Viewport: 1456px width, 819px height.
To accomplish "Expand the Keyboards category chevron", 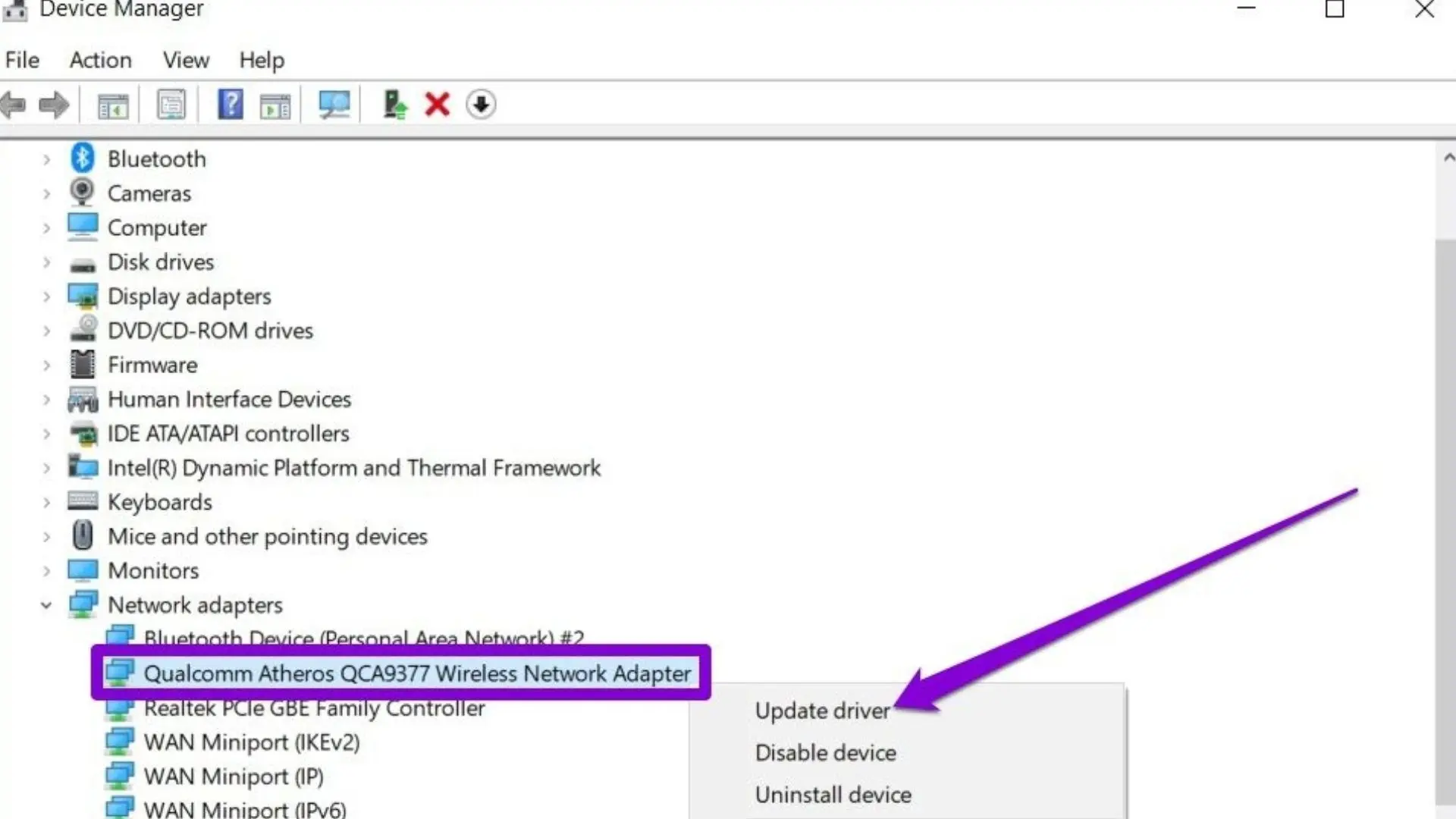I will 46,502.
